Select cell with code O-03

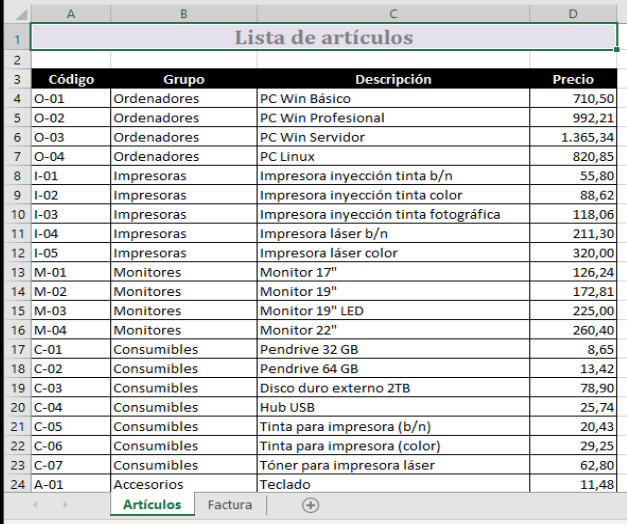click(71, 137)
